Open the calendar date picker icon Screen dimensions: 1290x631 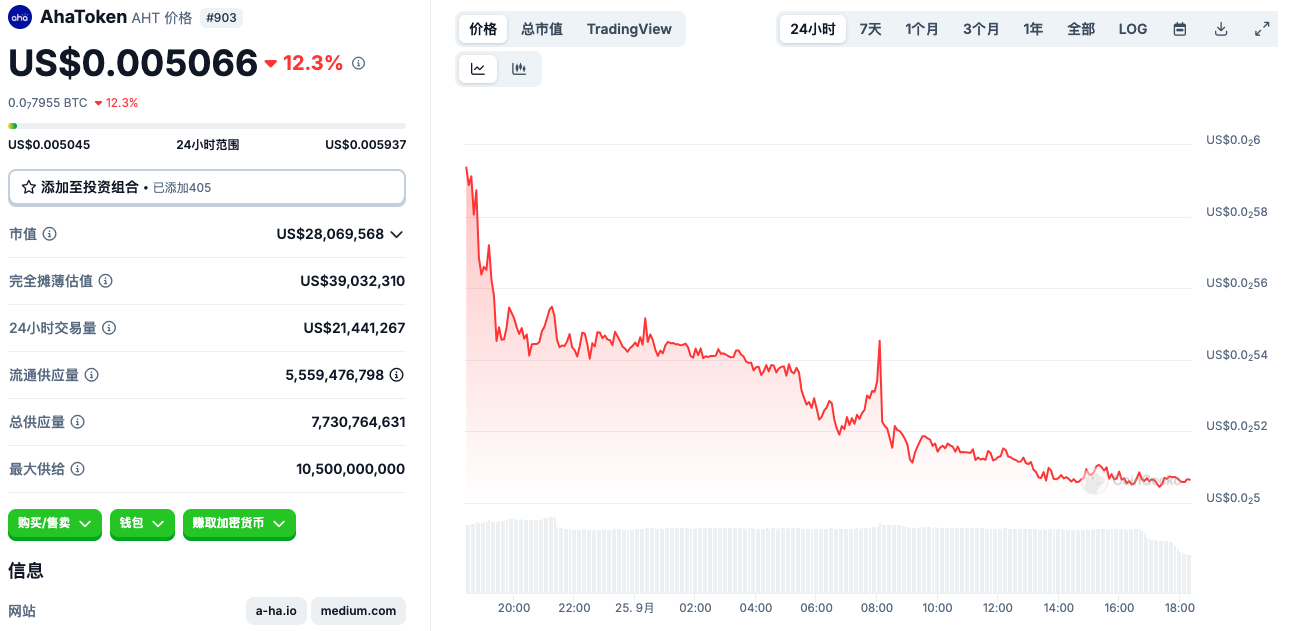pos(1180,29)
